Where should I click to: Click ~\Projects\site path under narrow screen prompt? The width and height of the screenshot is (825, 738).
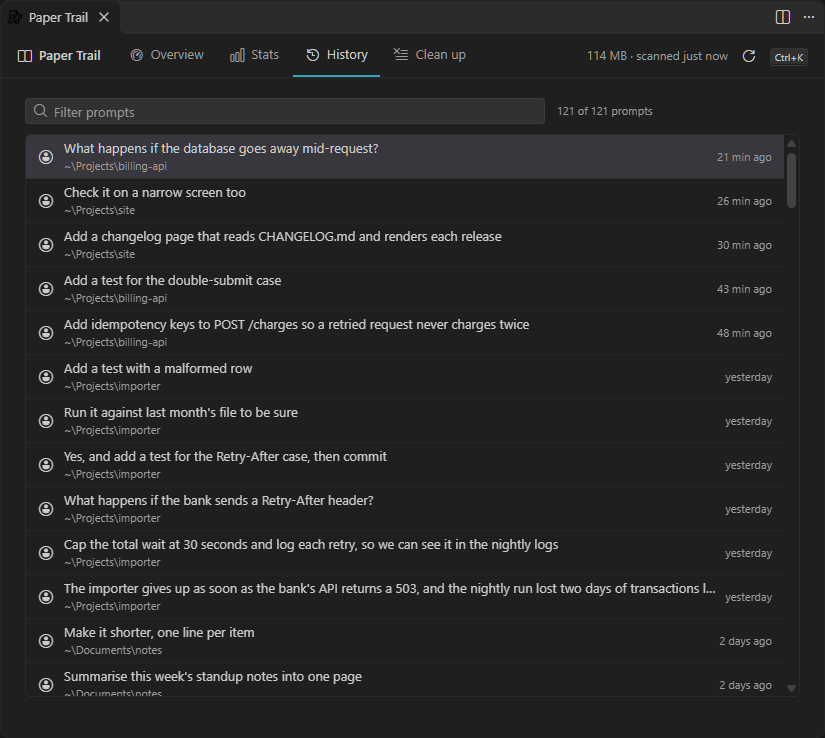(99, 210)
